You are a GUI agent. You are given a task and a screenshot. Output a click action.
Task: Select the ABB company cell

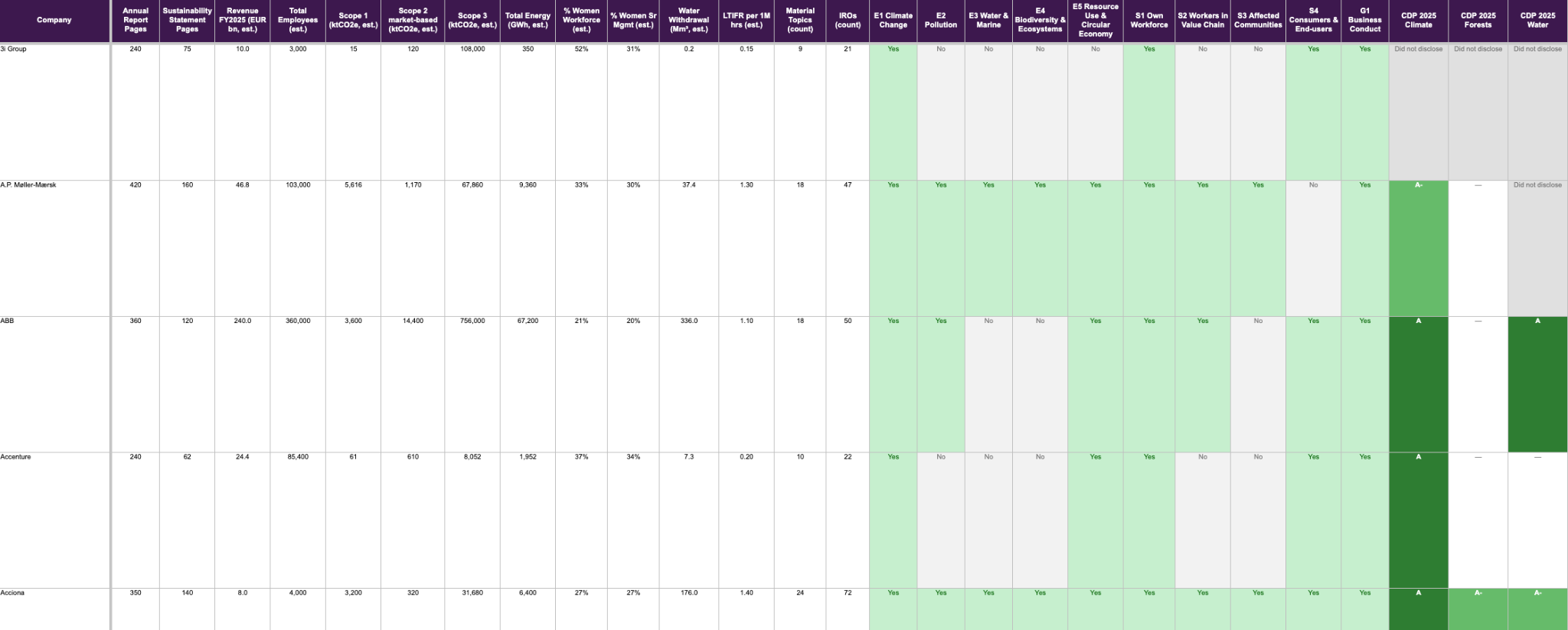click(x=54, y=384)
